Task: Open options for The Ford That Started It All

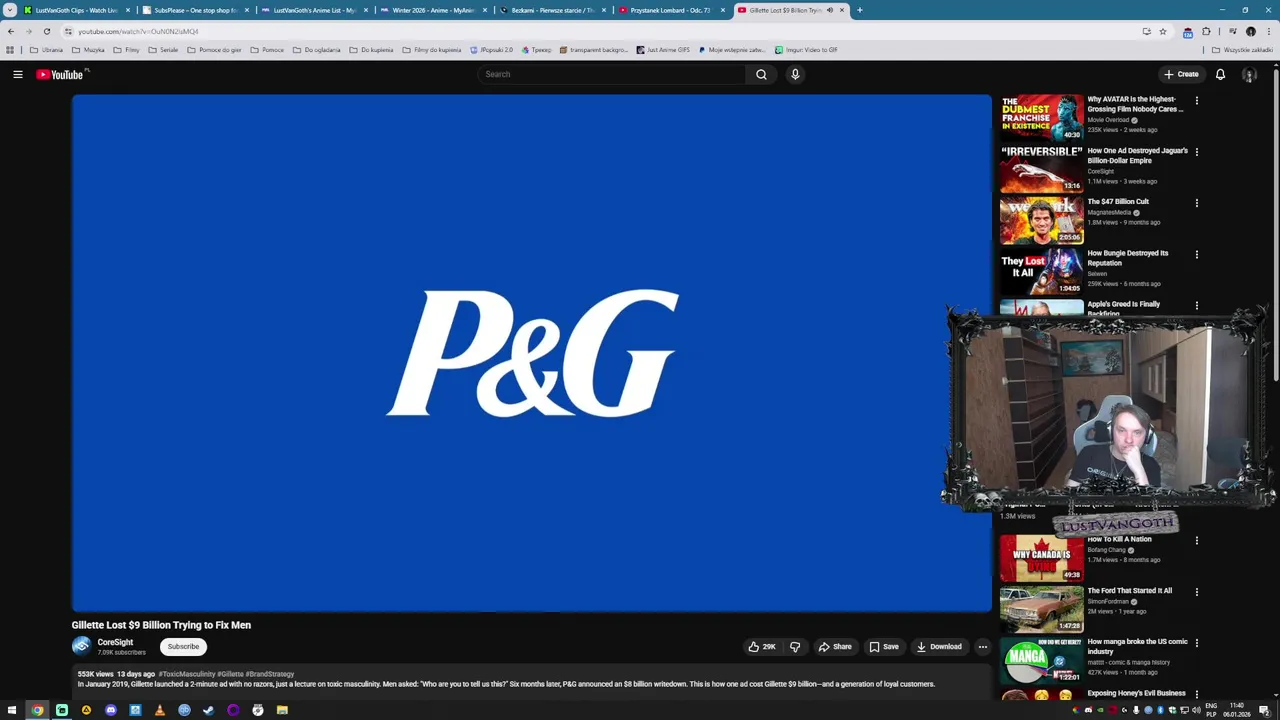Action: point(1196,592)
